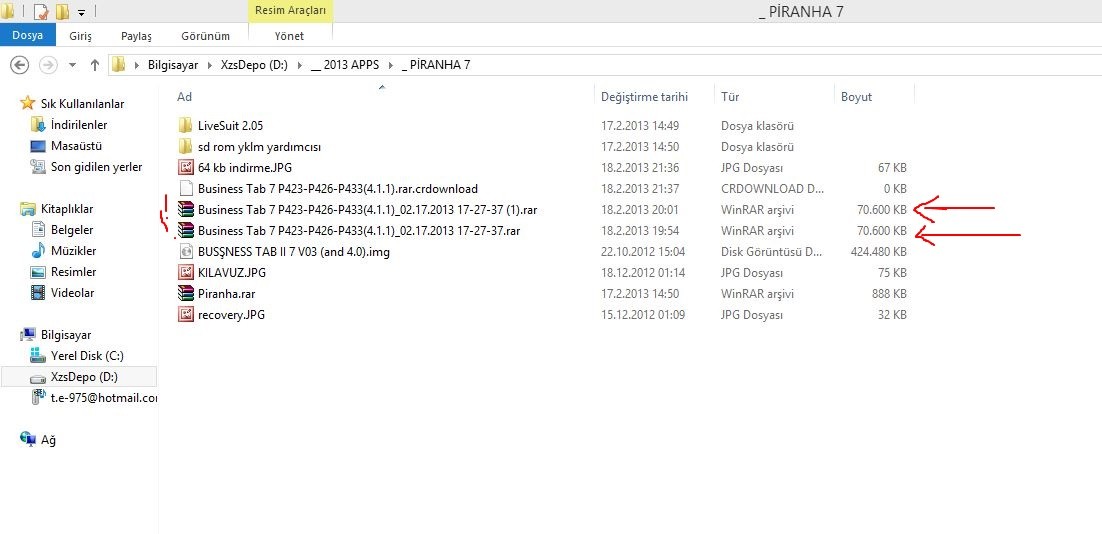The width and height of the screenshot is (1102, 534).
Task: Select Bilgisayar in the navigation pane
Action: (x=66, y=335)
